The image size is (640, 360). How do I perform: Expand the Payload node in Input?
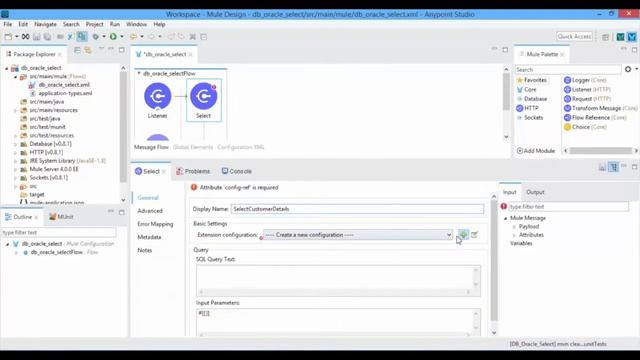coord(514,227)
